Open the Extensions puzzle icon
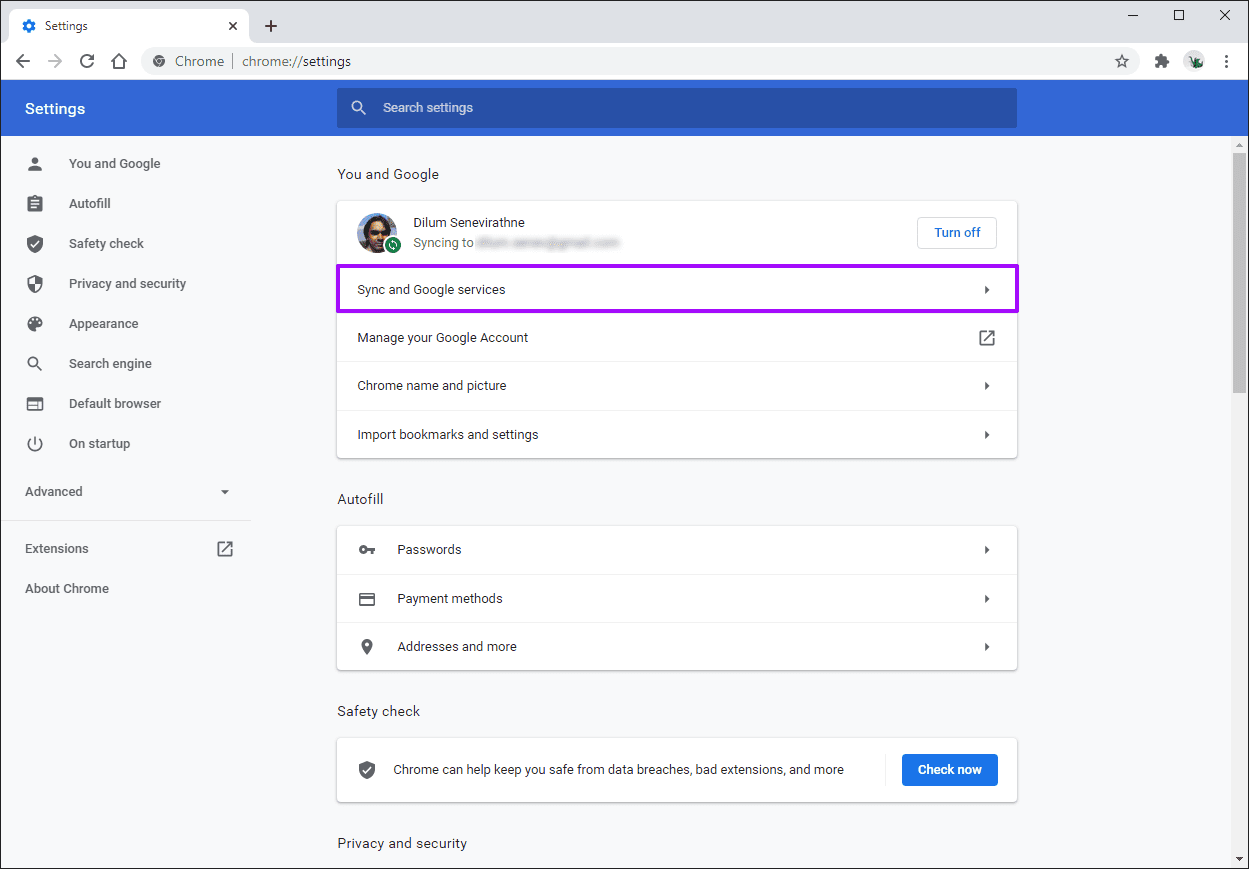Viewport: 1249px width, 869px height. (x=1161, y=61)
